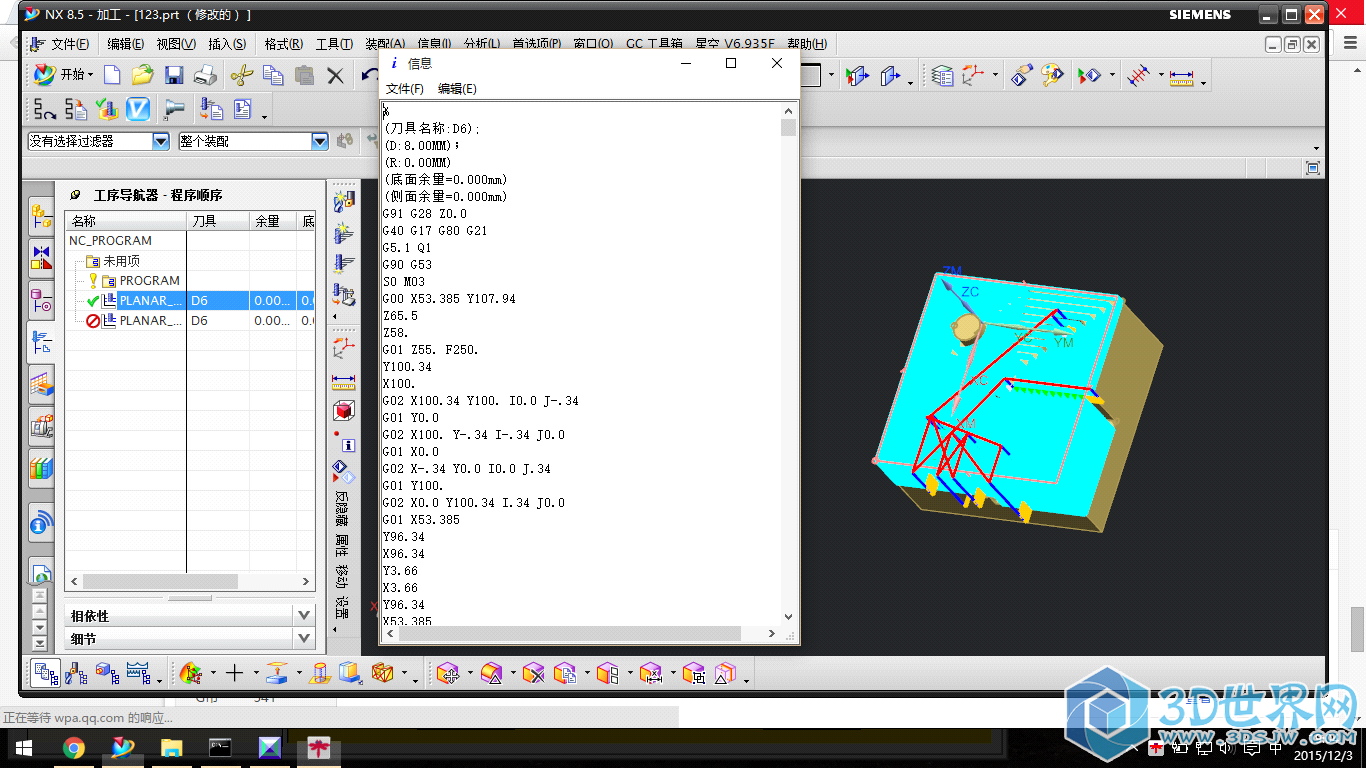Screen dimensions: 1366x768
Task: Open 文件(F) menu in the 信息 window
Action: (x=405, y=89)
